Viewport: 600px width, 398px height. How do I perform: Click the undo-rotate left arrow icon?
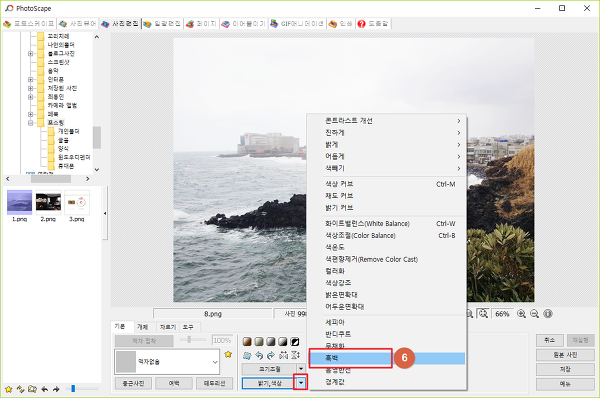[259, 356]
